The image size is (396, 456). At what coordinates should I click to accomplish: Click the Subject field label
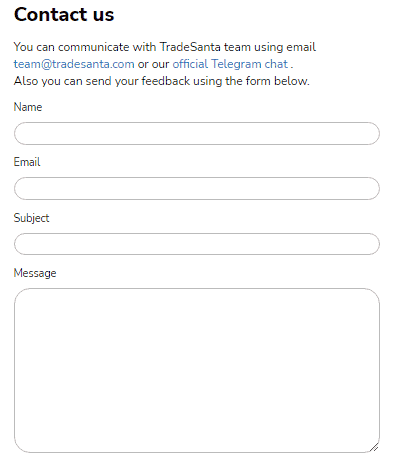point(31,218)
